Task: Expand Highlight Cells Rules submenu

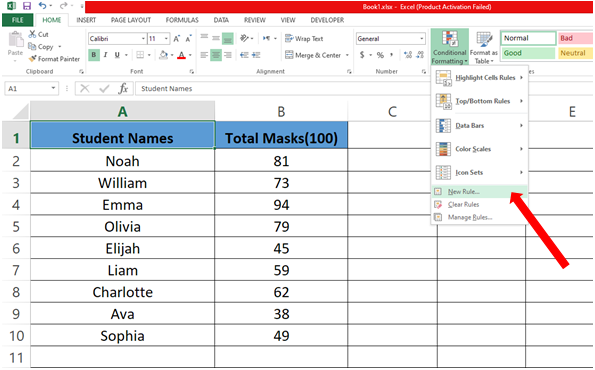Action: pos(480,78)
